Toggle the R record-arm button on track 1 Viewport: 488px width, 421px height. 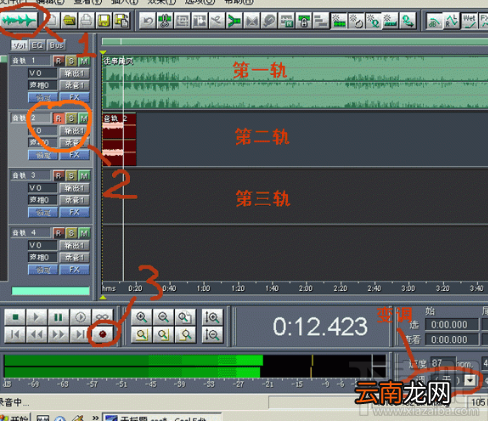click(x=59, y=61)
